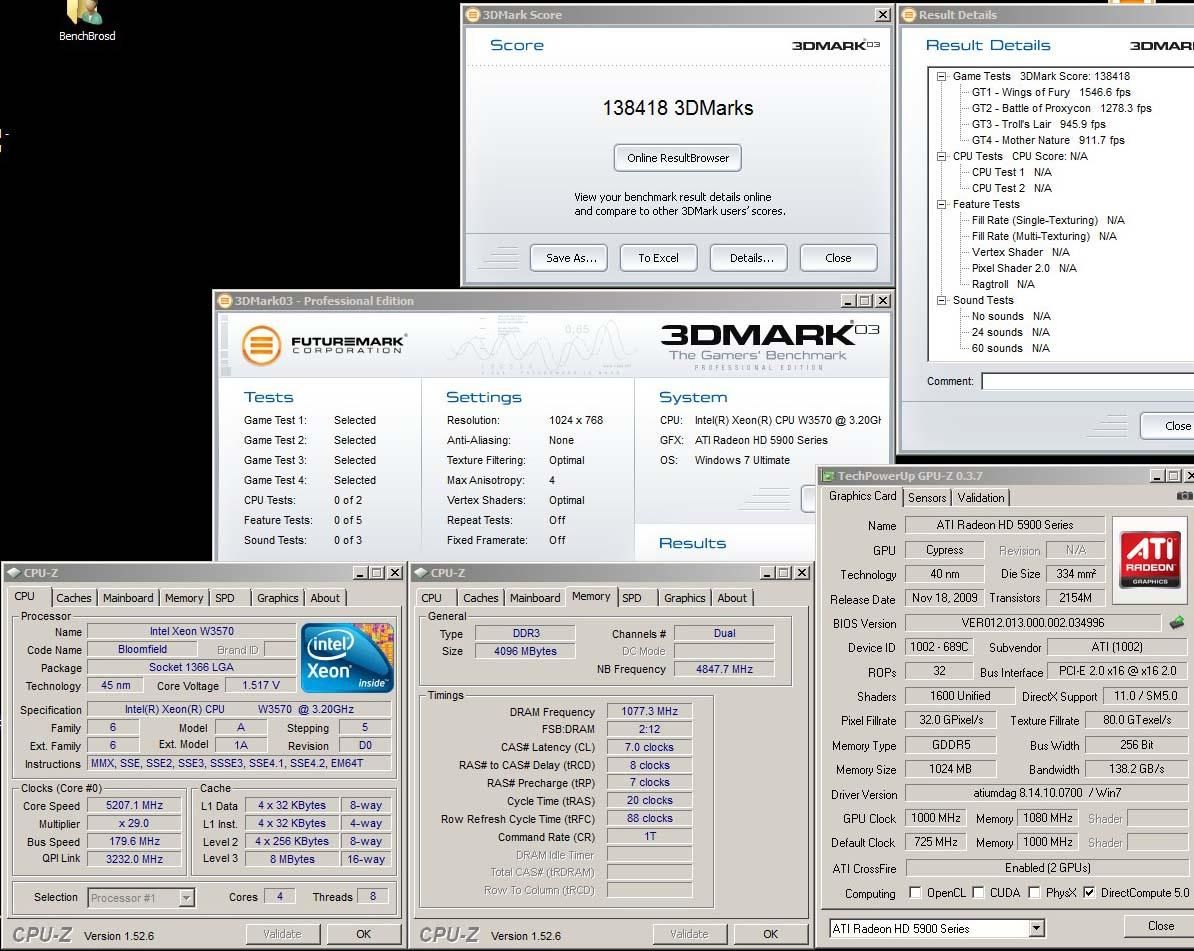Click the Online ResultBrowser button
This screenshot has width=1194, height=951.
[678, 158]
